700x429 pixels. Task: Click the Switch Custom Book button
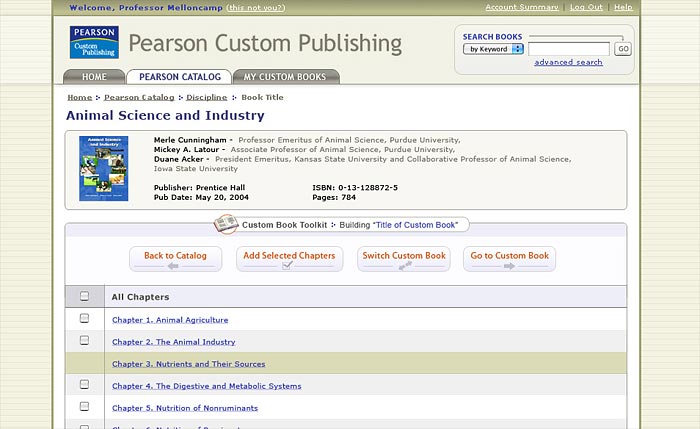click(x=404, y=259)
